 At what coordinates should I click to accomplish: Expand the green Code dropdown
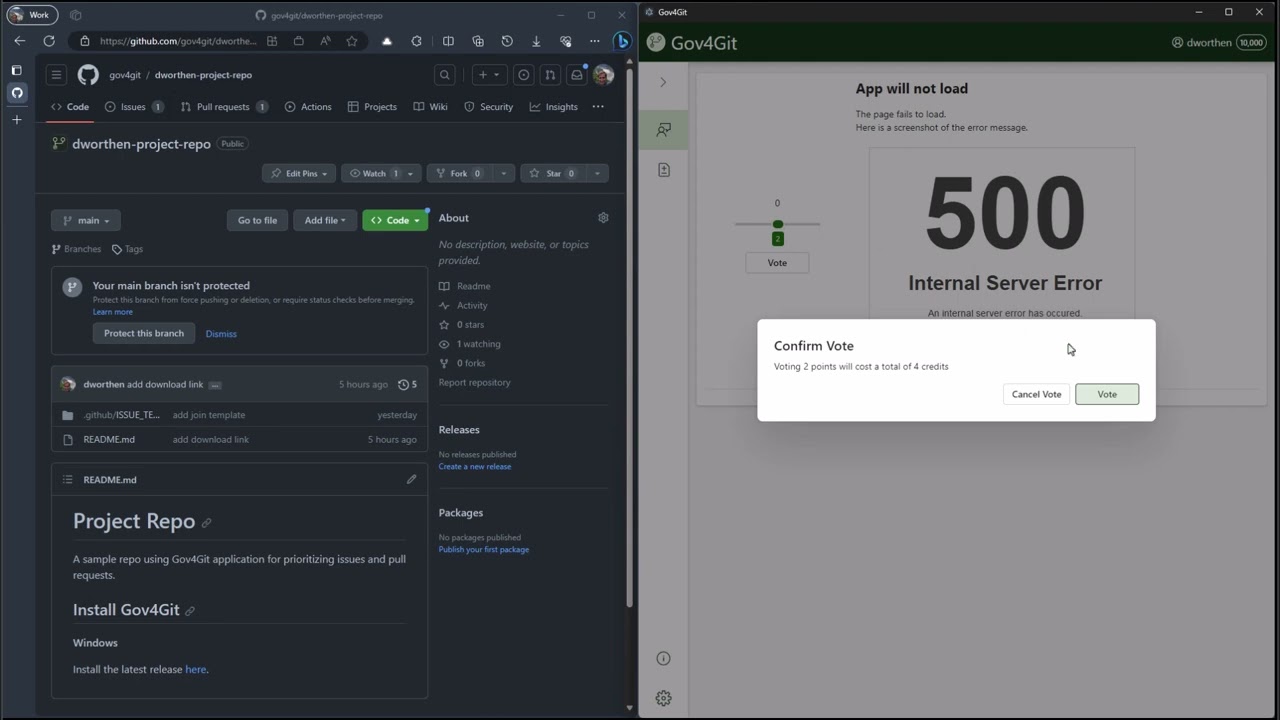395,220
